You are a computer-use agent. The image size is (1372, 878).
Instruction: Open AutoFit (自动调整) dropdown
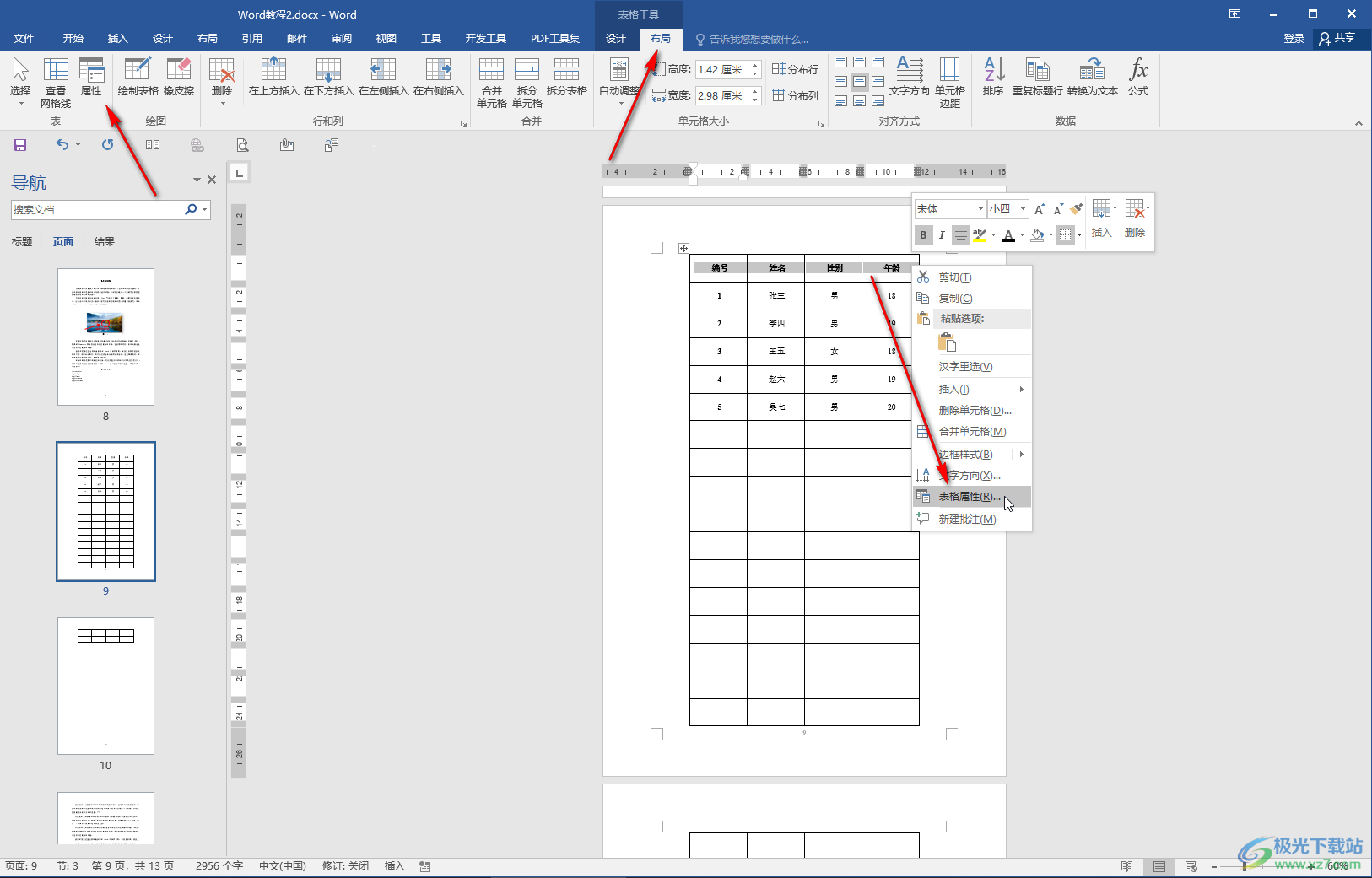point(619,81)
